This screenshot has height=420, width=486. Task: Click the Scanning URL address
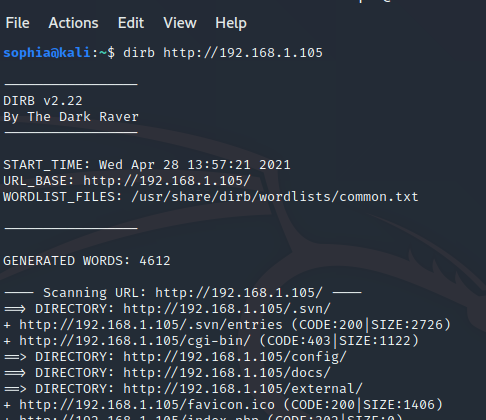pos(239,293)
